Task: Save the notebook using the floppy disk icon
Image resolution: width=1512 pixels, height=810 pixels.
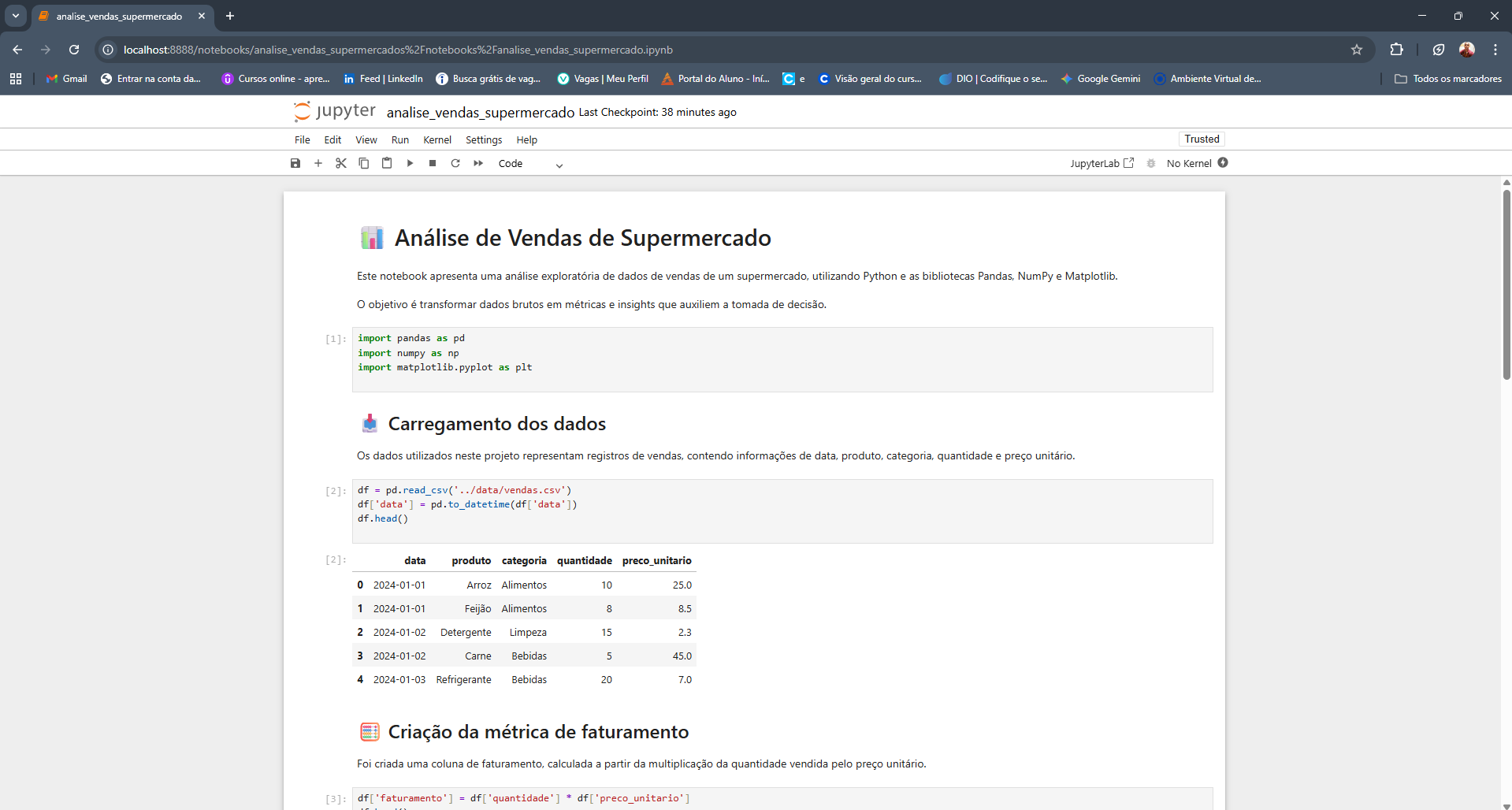Action: 295,163
